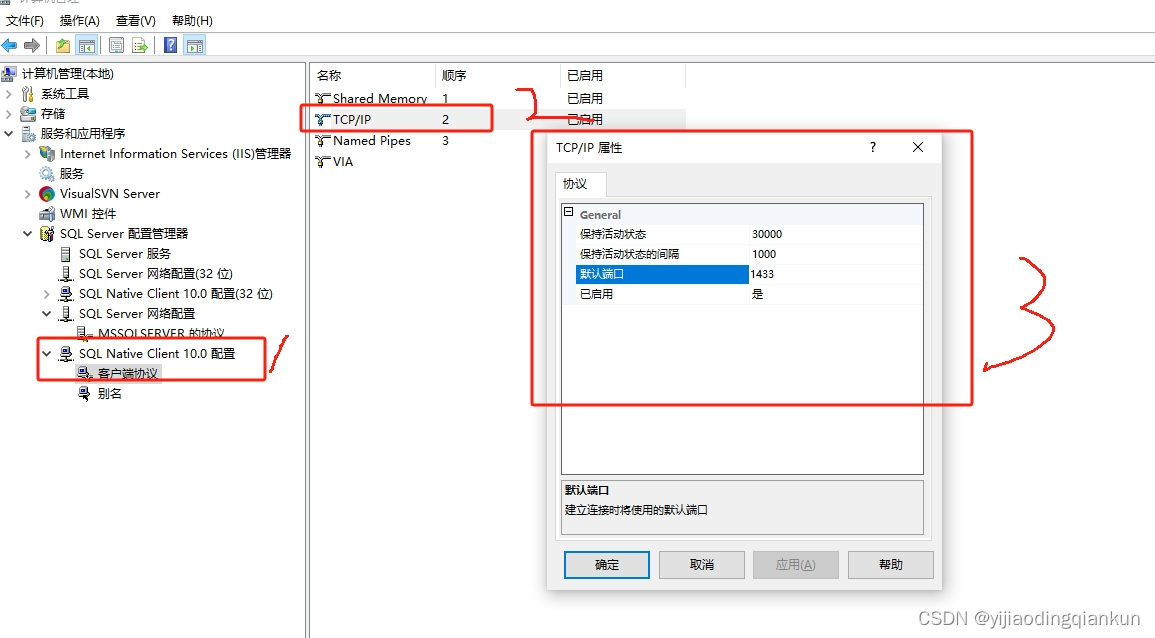Select the 已启用 property label in grid
Viewport: 1155px width, 638px height.
[x=596, y=294]
